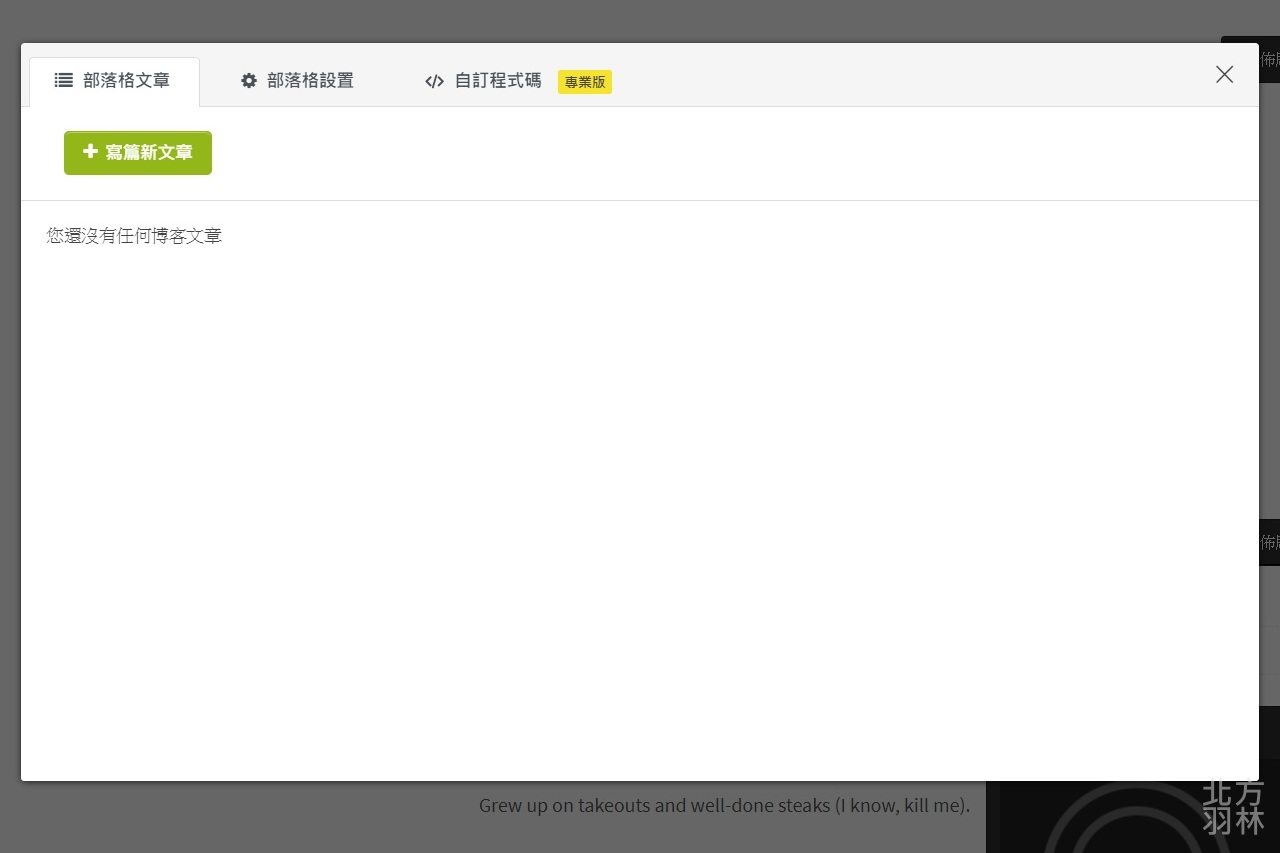Open the 自訂程式碼 tab
Image resolution: width=1280 pixels, height=853 pixels.
tap(518, 81)
